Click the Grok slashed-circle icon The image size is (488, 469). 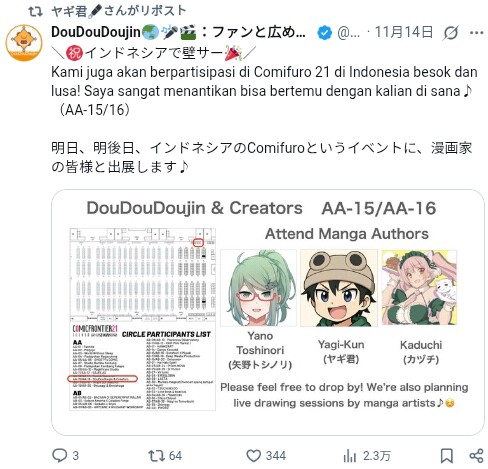451,33
